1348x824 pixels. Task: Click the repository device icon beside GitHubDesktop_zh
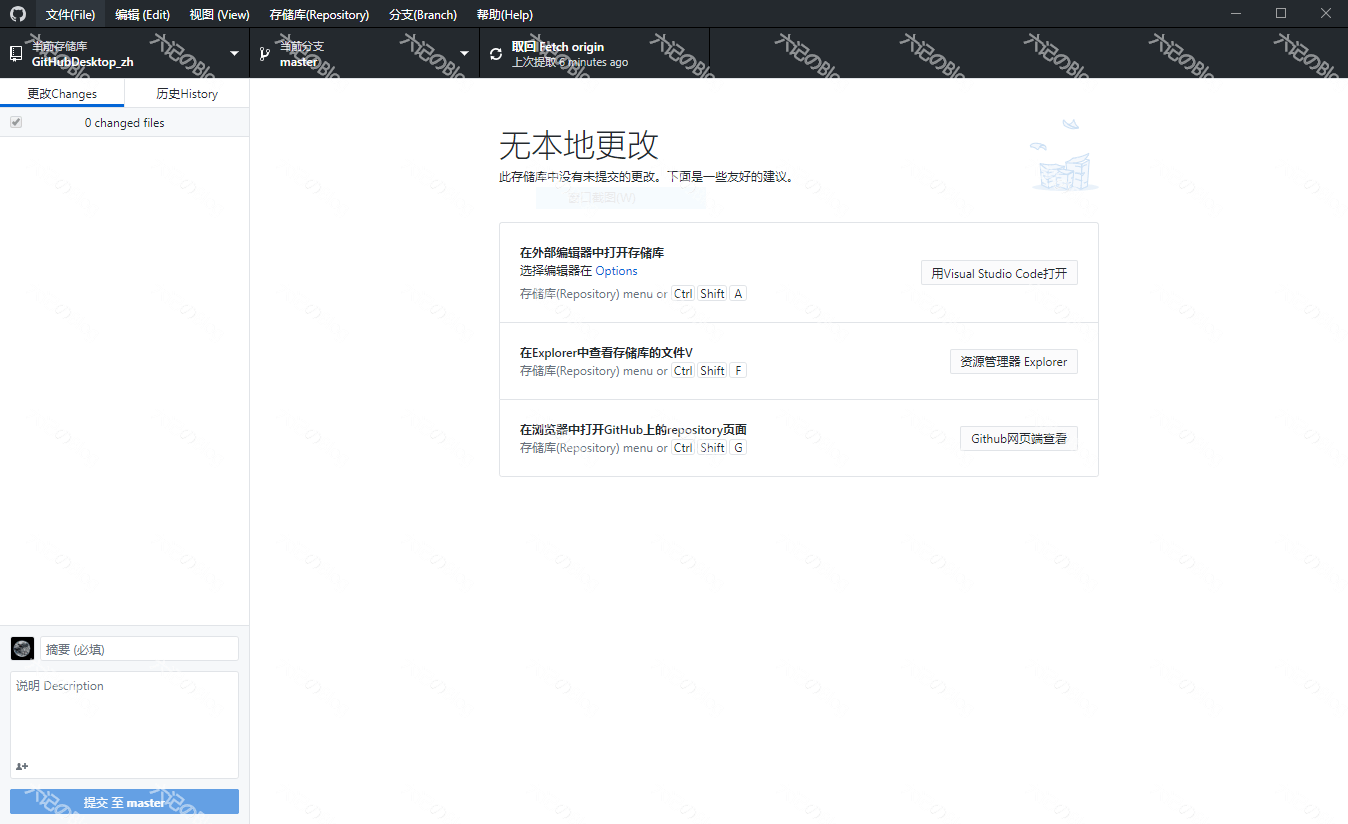16,54
